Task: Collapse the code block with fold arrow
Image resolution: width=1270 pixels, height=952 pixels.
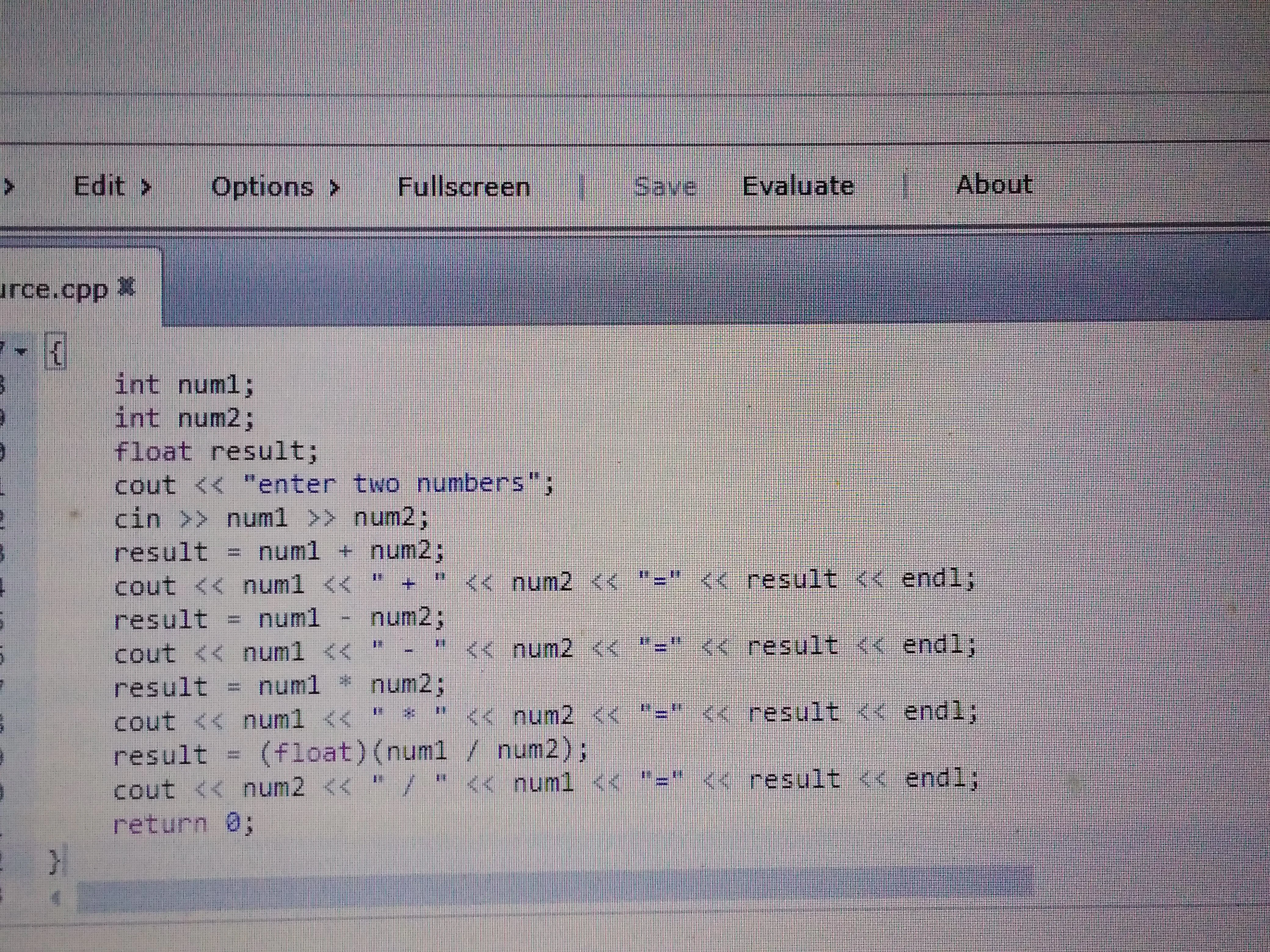Action: [x=21, y=351]
